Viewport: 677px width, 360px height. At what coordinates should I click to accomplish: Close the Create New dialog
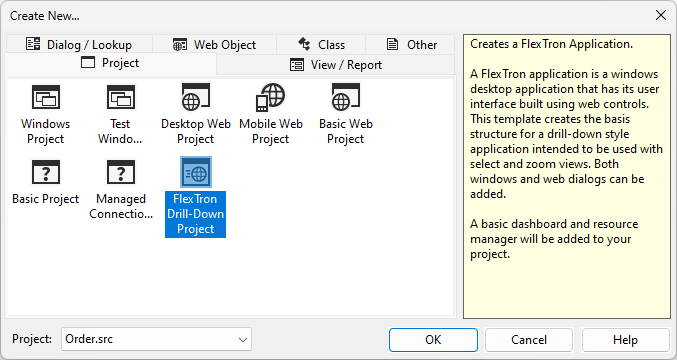tap(661, 16)
